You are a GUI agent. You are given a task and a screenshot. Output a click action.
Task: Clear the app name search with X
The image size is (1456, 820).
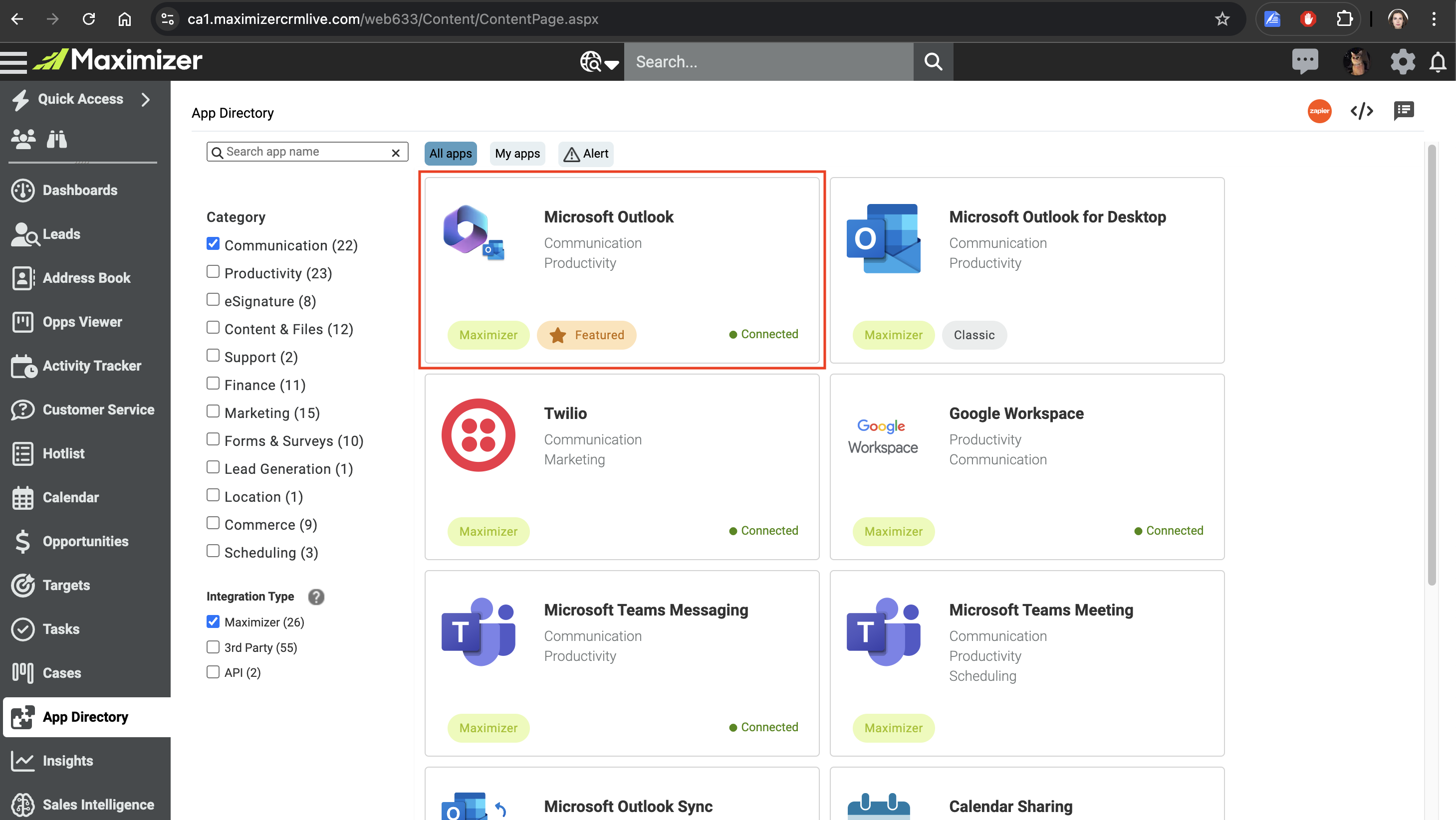tap(396, 153)
